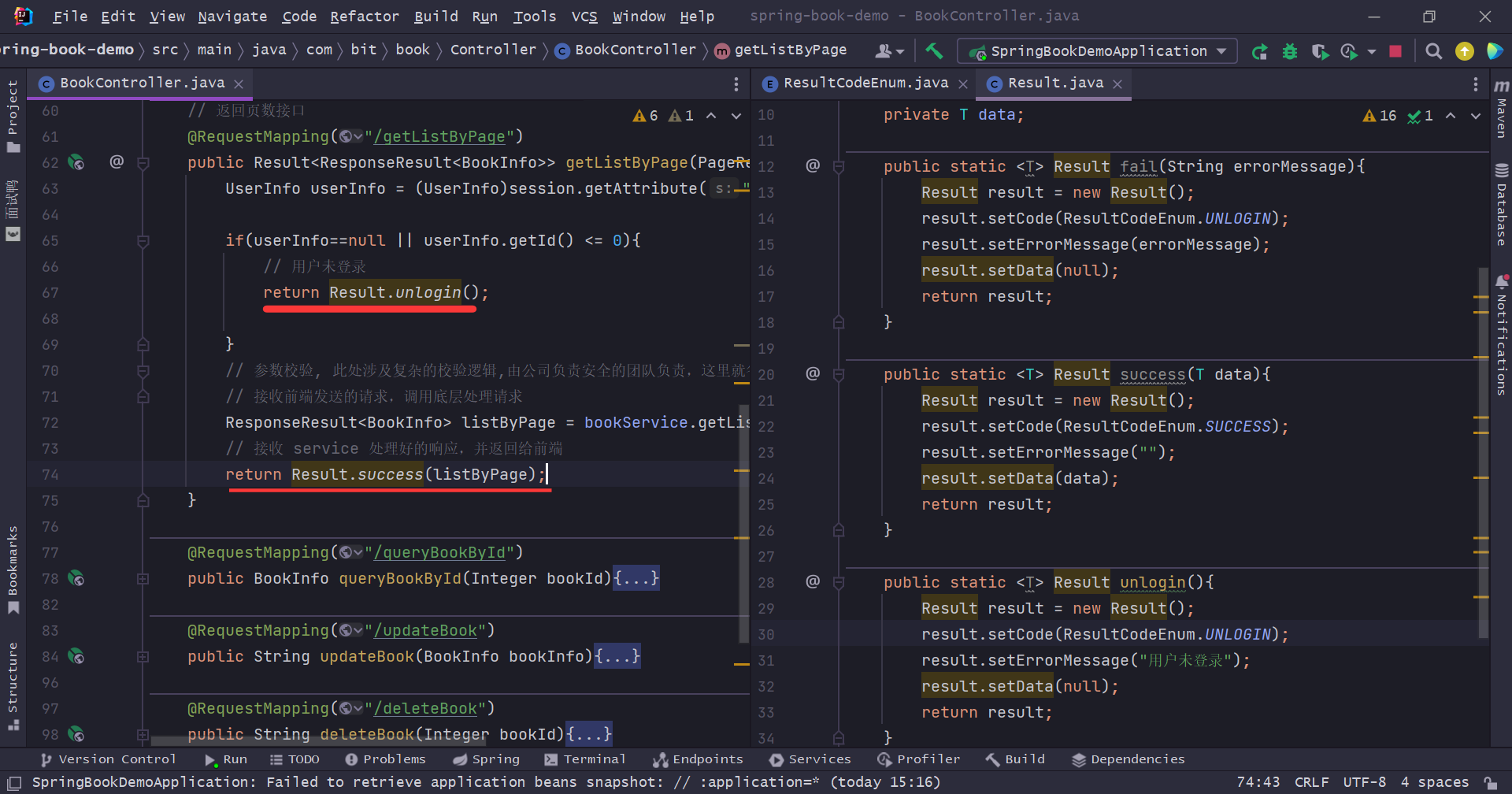Rerun SpringBookDemoApplication with the green restart icon
The image size is (1512, 794).
tap(1260, 51)
